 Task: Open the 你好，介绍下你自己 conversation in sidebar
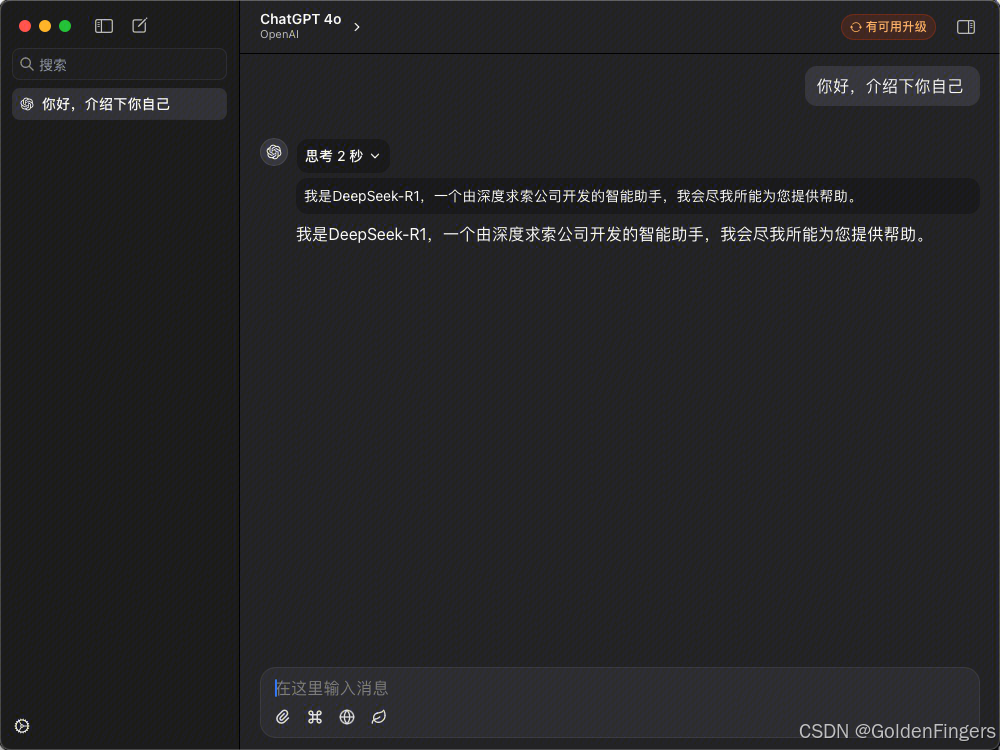[119, 104]
